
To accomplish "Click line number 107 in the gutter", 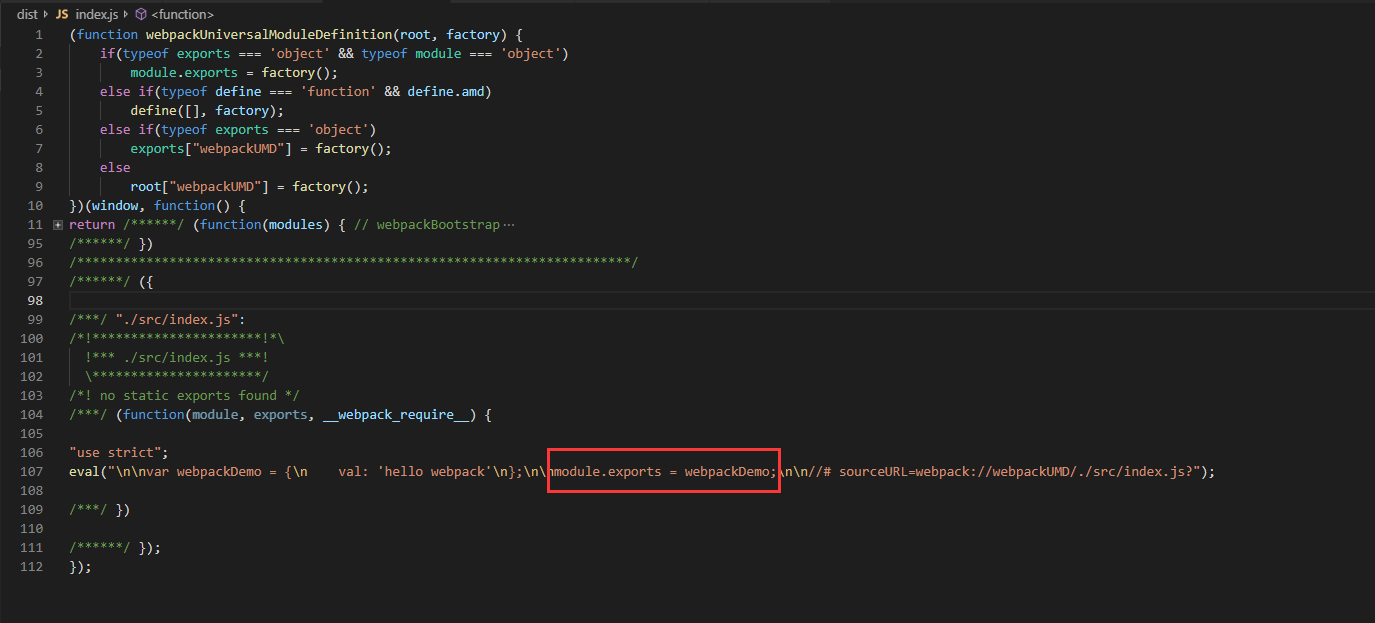I will pos(32,470).
